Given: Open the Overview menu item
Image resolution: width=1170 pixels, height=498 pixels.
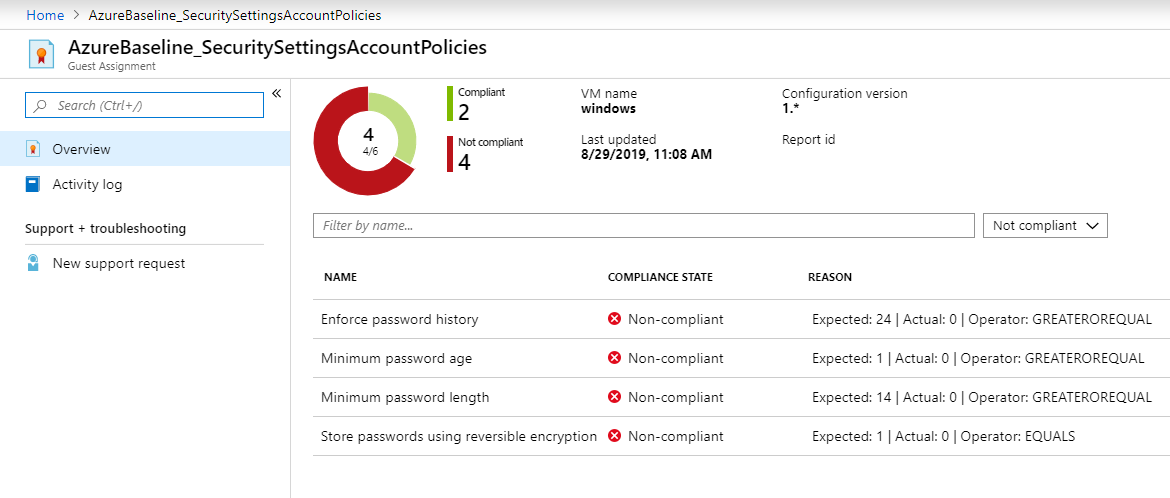Looking at the screenshot, I should click(x=82, y=149).
